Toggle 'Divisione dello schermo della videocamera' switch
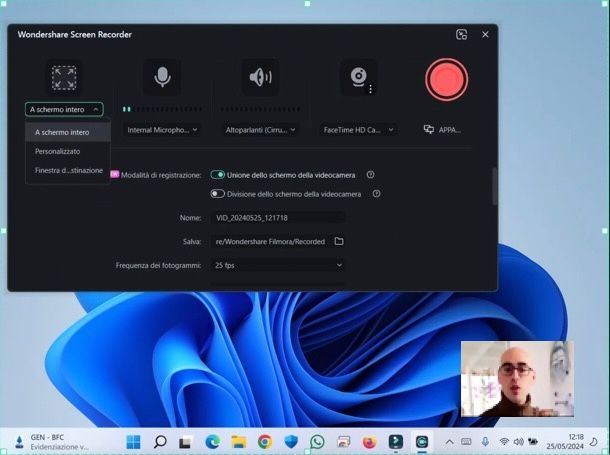Screen dimensions: 610x455 217,194
